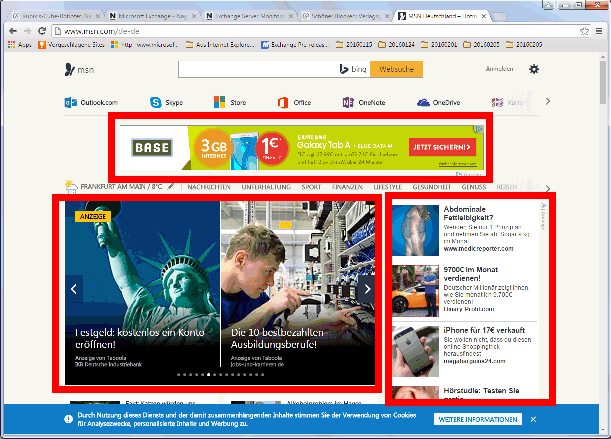Image resolution: width=611 pixels, height=439 pixels.
Task: Open the LIFESTYLE category
Action: point(388,187)
